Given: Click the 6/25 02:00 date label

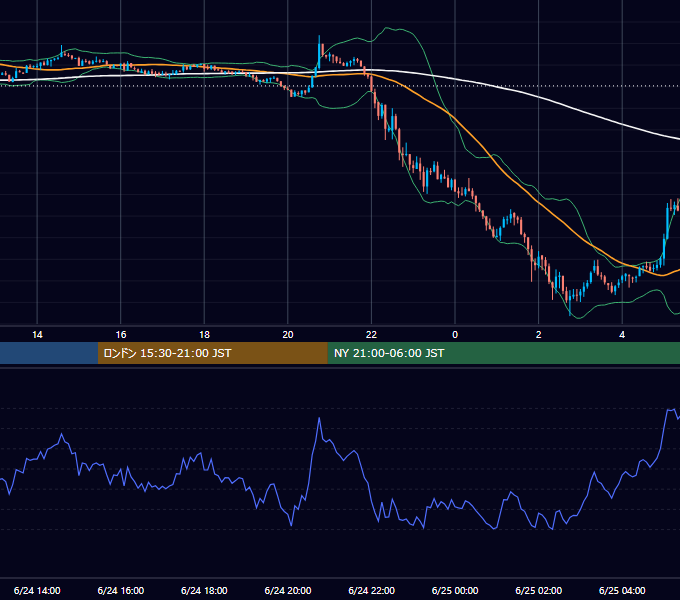Looking at the screenshot, I should click(539, 590).
